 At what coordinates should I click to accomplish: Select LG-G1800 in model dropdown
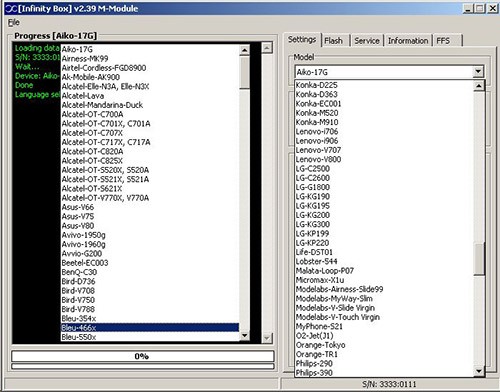pyautogui.click(x=384, y=187)
